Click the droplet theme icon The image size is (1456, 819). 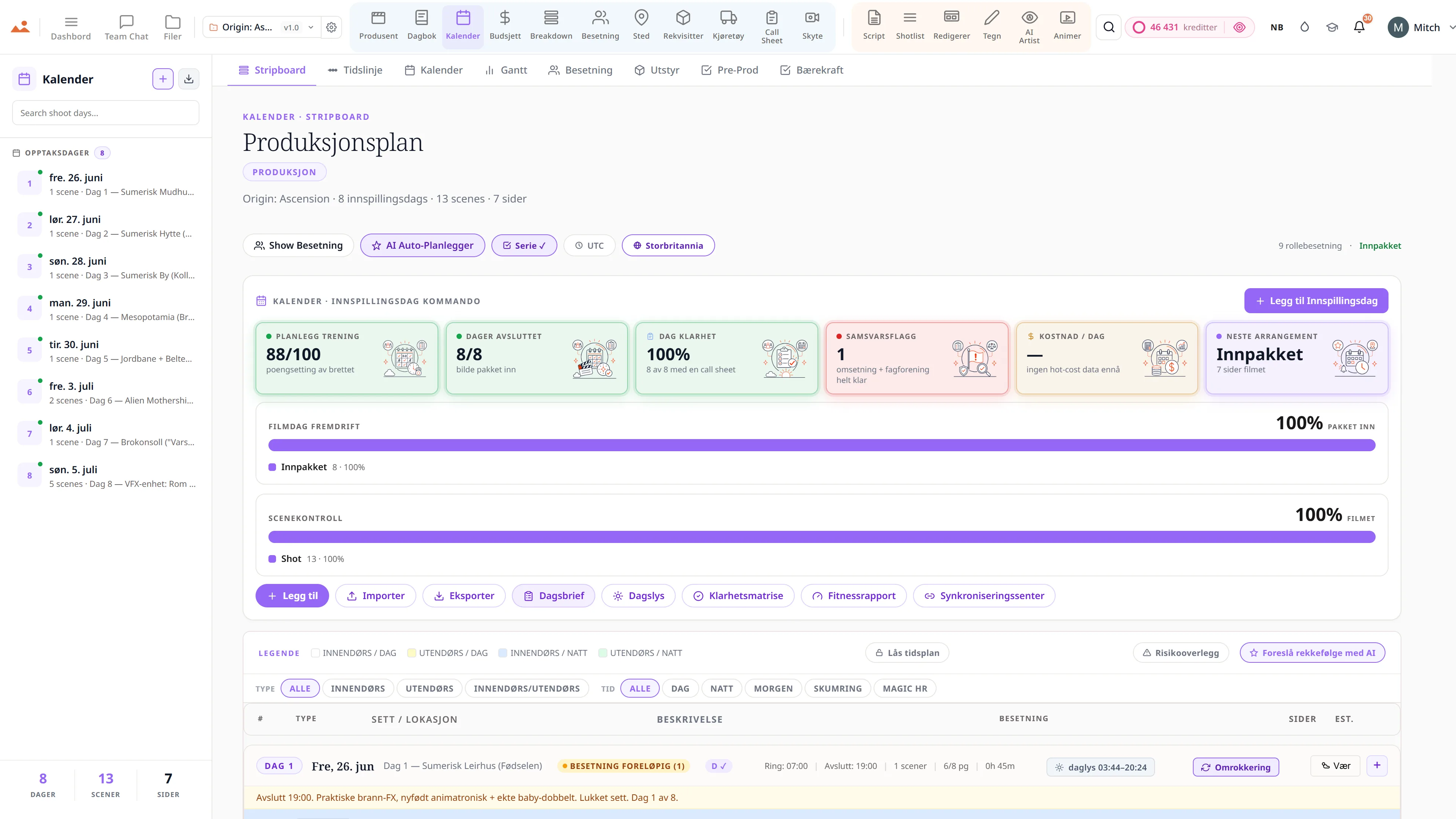pyautogui.click(x=1304, y=27)
